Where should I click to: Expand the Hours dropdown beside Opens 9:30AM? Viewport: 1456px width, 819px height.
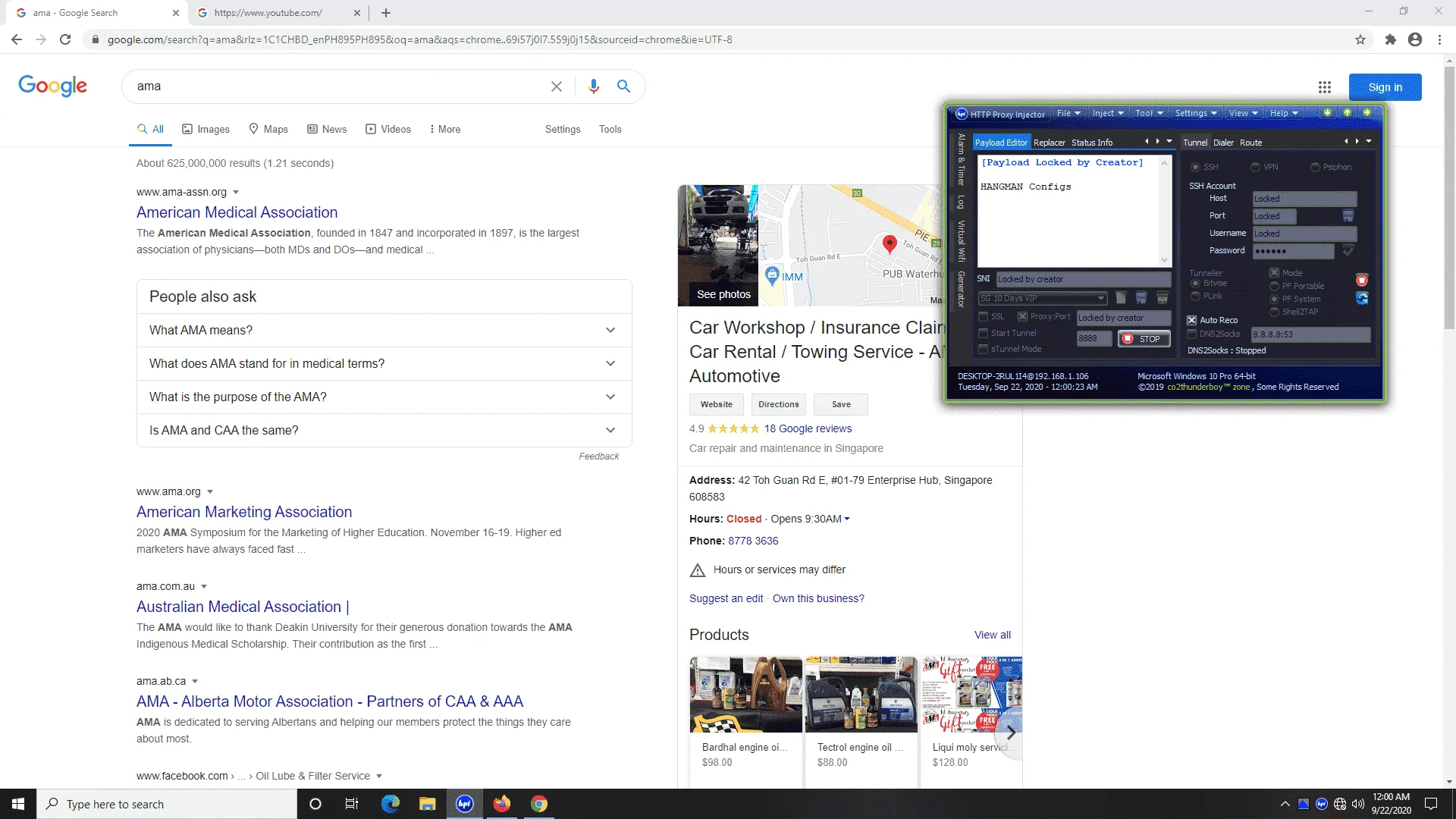[847, 519]
